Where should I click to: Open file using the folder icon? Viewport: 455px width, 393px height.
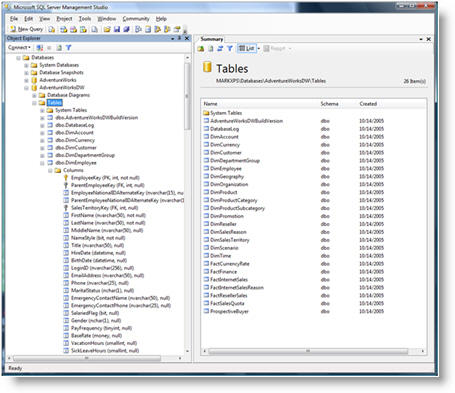[x=107, y=29]
